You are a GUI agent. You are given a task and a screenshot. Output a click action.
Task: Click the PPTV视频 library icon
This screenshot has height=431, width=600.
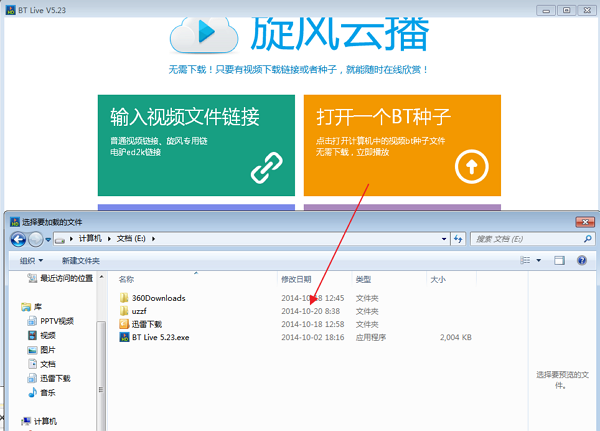[x=32, y=321]
